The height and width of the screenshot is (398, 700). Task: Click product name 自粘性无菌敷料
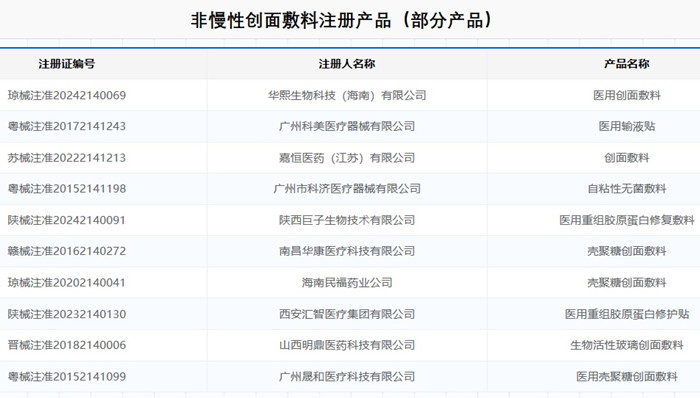click(x=627, y=189)
